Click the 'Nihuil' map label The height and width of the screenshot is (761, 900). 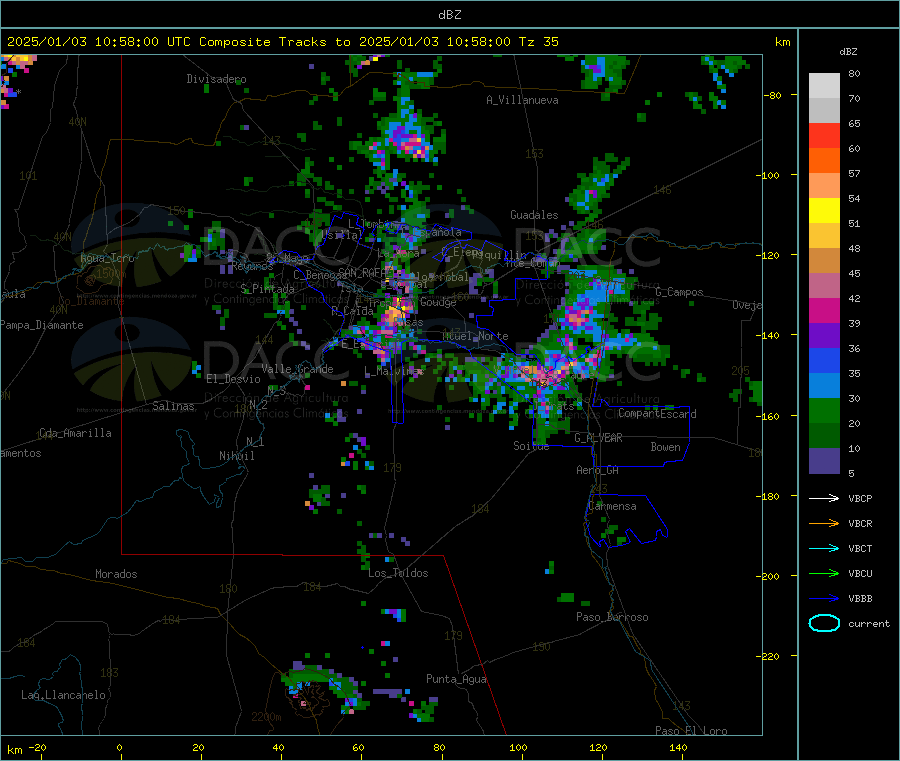click(236, 456)
